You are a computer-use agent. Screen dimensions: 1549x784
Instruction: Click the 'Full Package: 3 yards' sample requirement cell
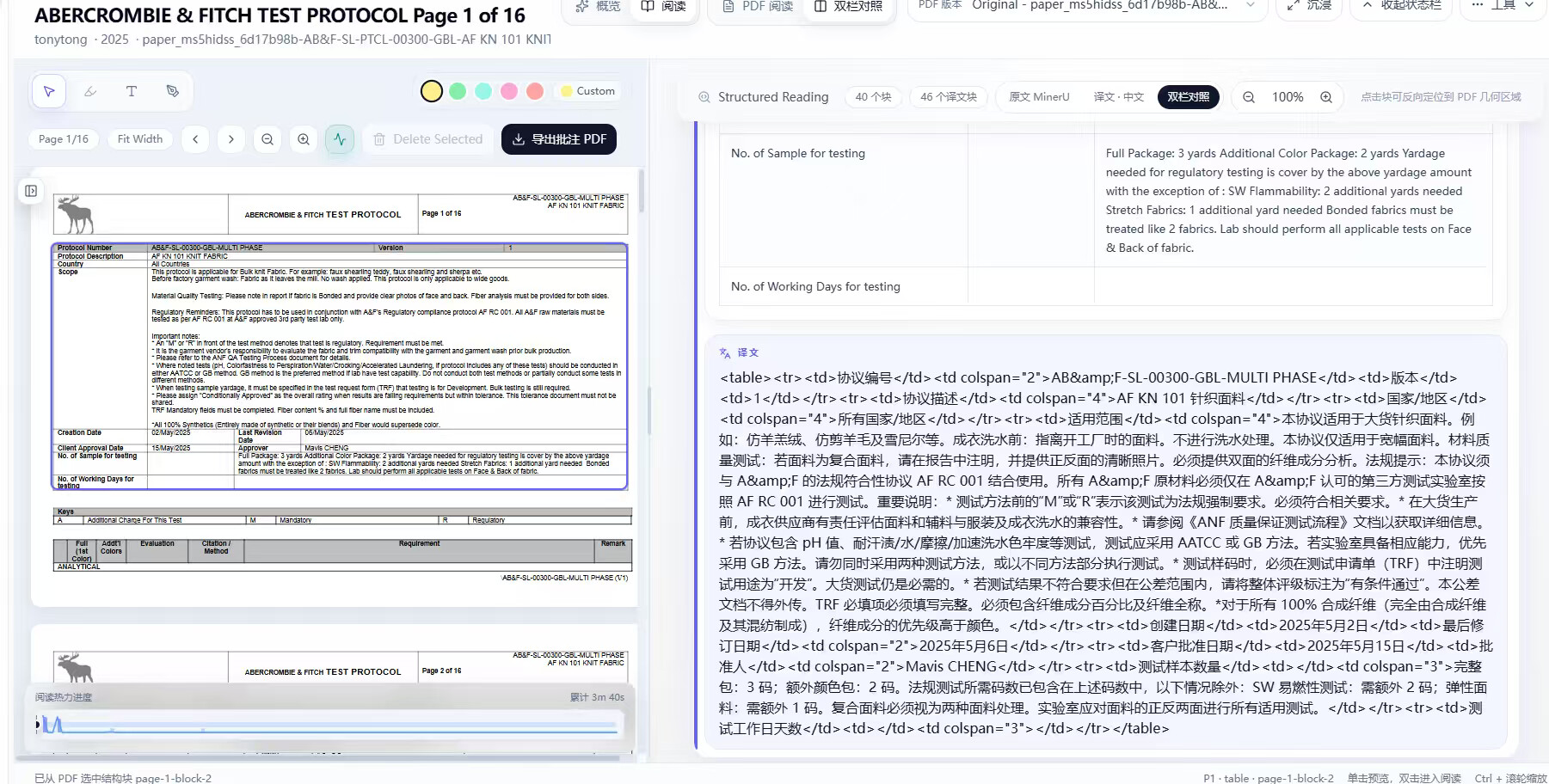click(1293, 200)
